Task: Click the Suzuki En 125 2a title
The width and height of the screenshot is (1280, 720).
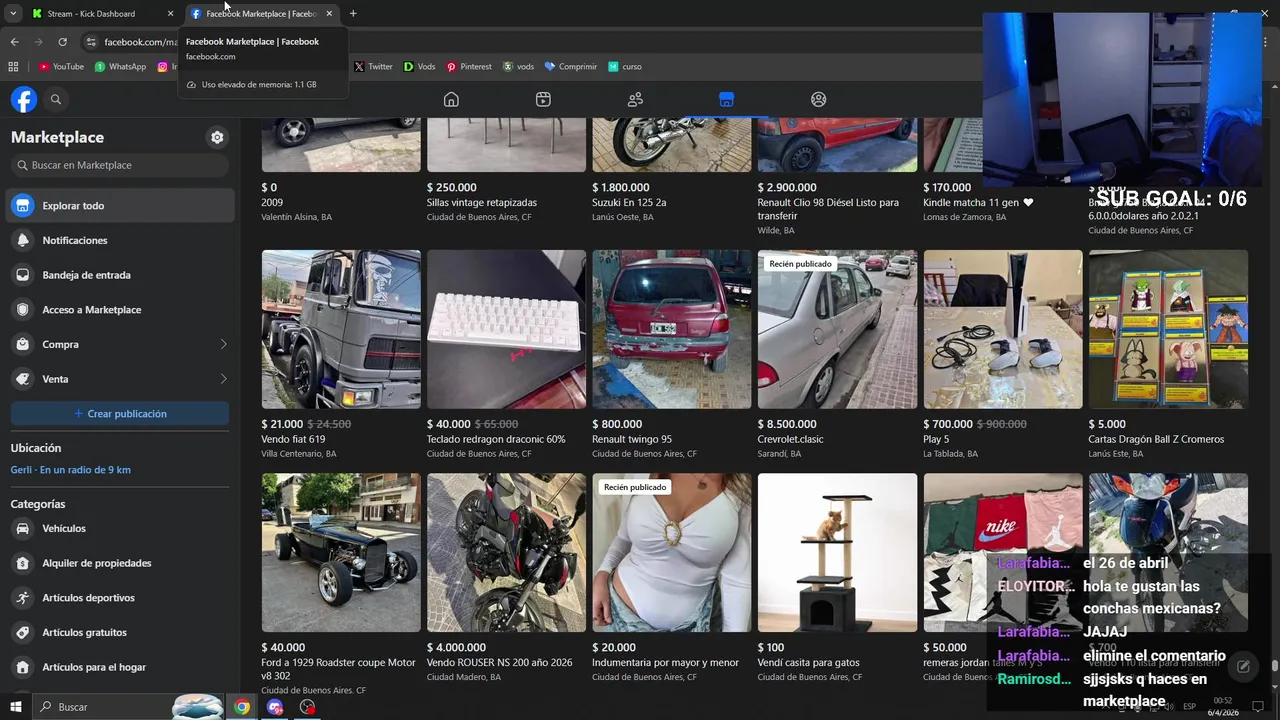Action: coord(629,202)
